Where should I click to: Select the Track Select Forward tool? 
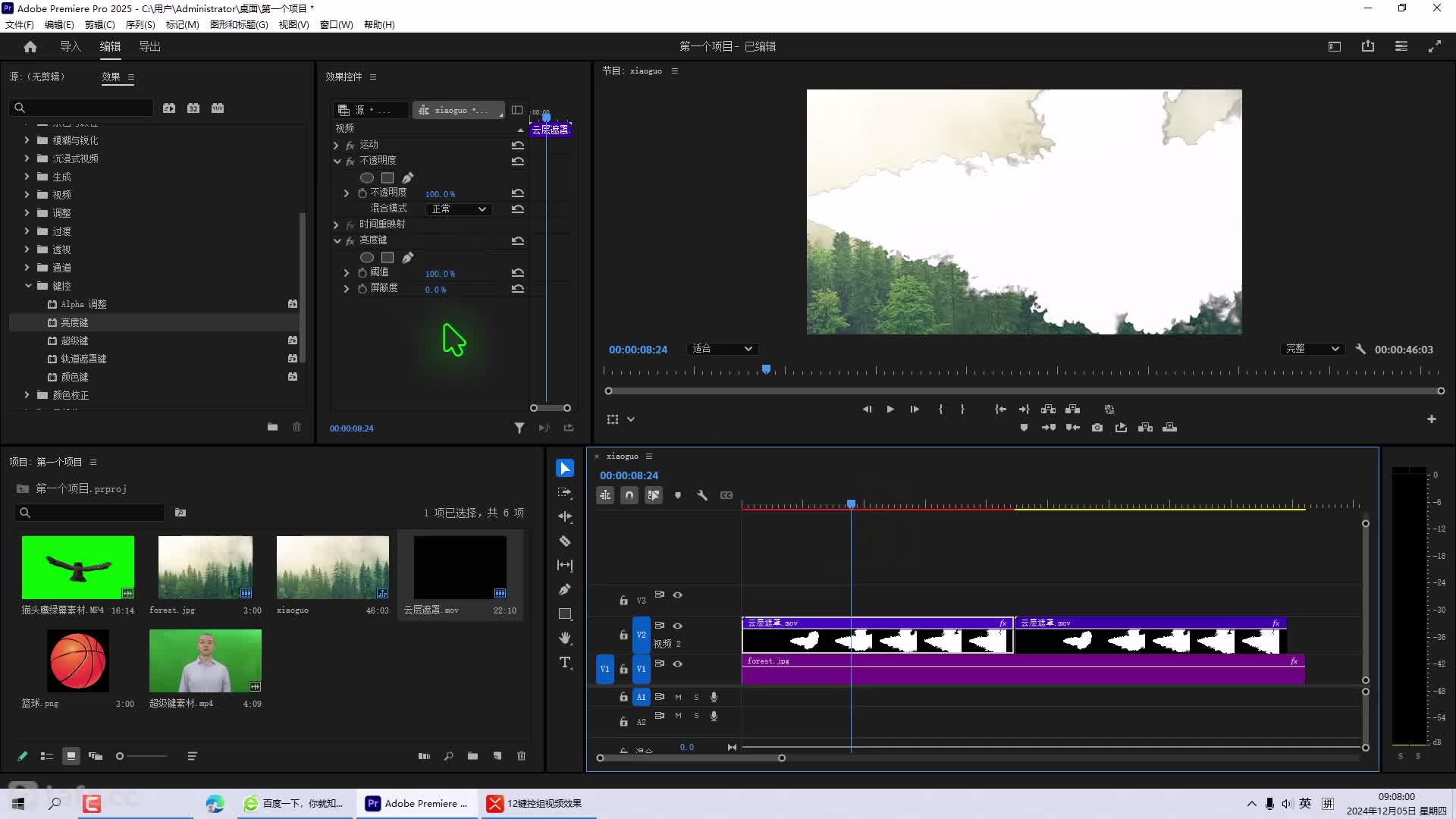pos(565,493)
